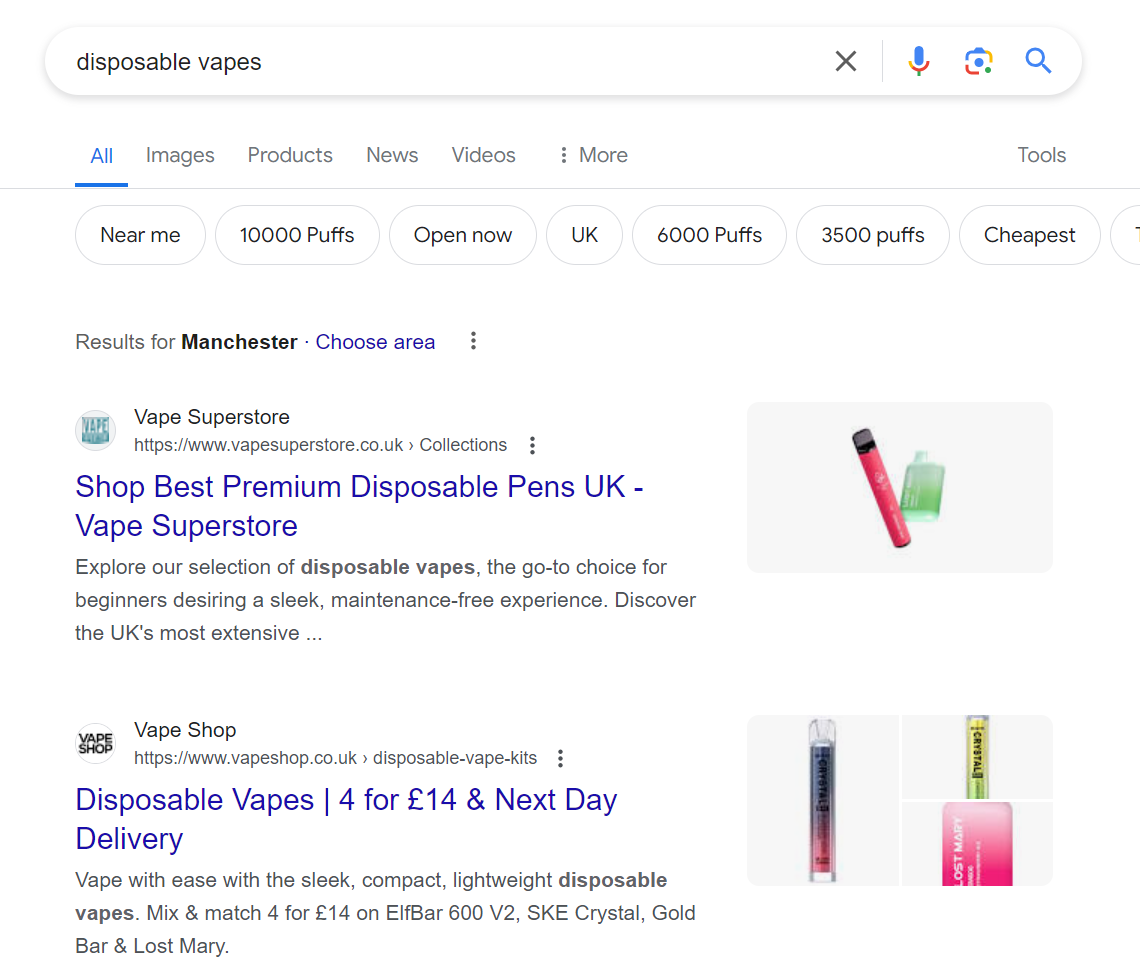The height and width of the screenshot is (979, 1140).
Task: Open Google Lens image search
Action: pos(978,62)
